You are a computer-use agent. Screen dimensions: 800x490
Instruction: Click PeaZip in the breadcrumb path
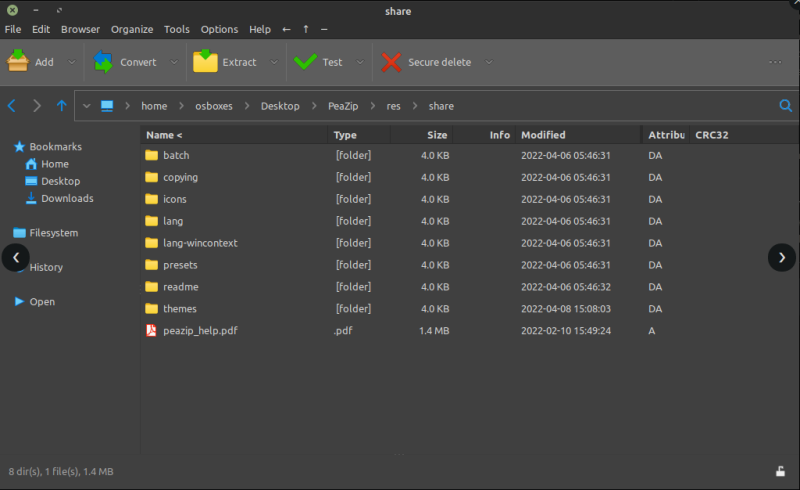pyautogui.click(x=343, y=106)
